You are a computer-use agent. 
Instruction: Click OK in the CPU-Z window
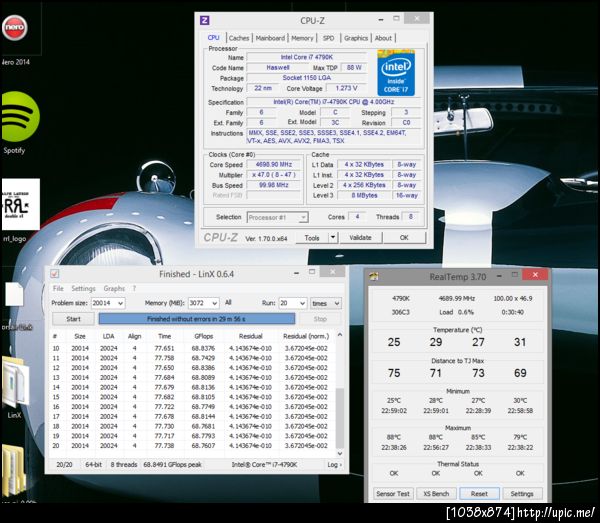[404, 238]
